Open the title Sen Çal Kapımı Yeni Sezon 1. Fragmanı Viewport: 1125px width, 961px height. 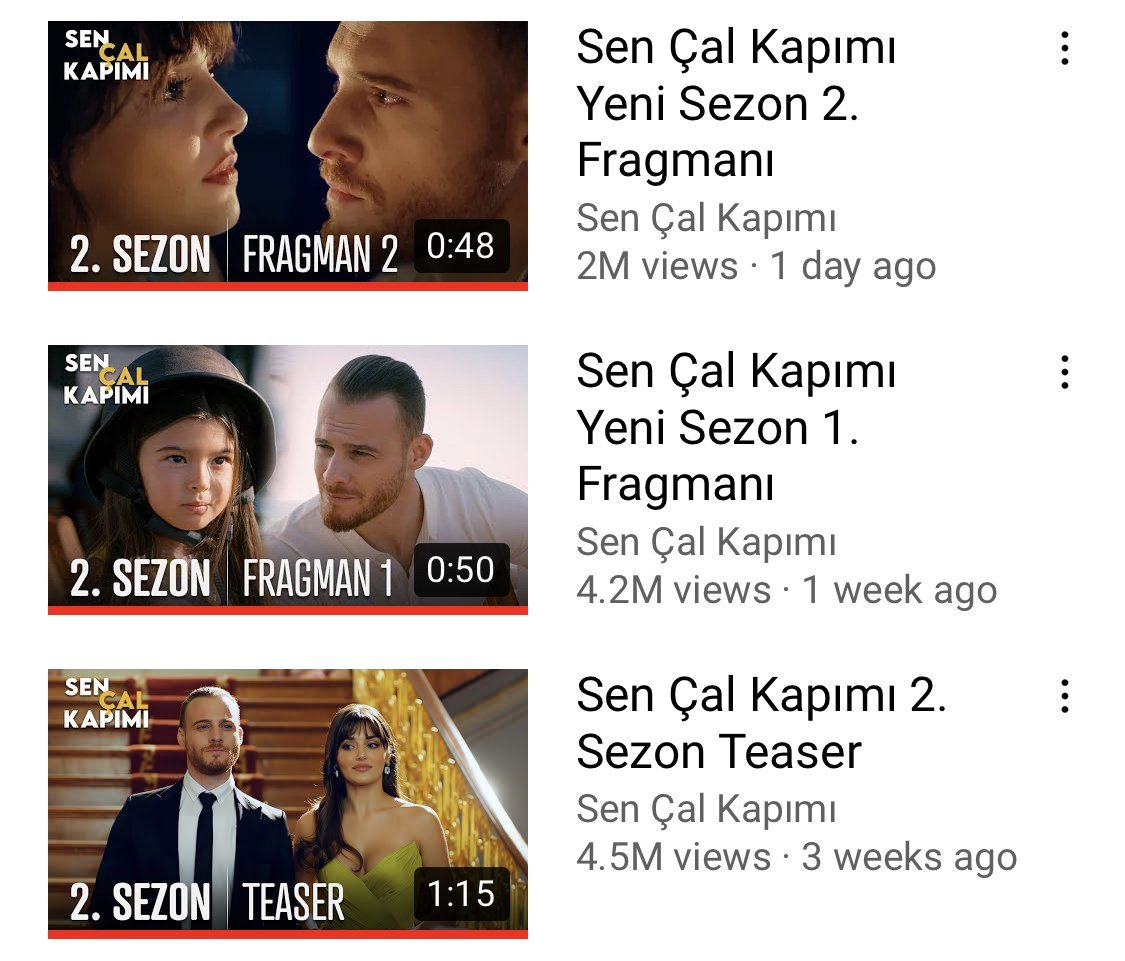[736, 427]
